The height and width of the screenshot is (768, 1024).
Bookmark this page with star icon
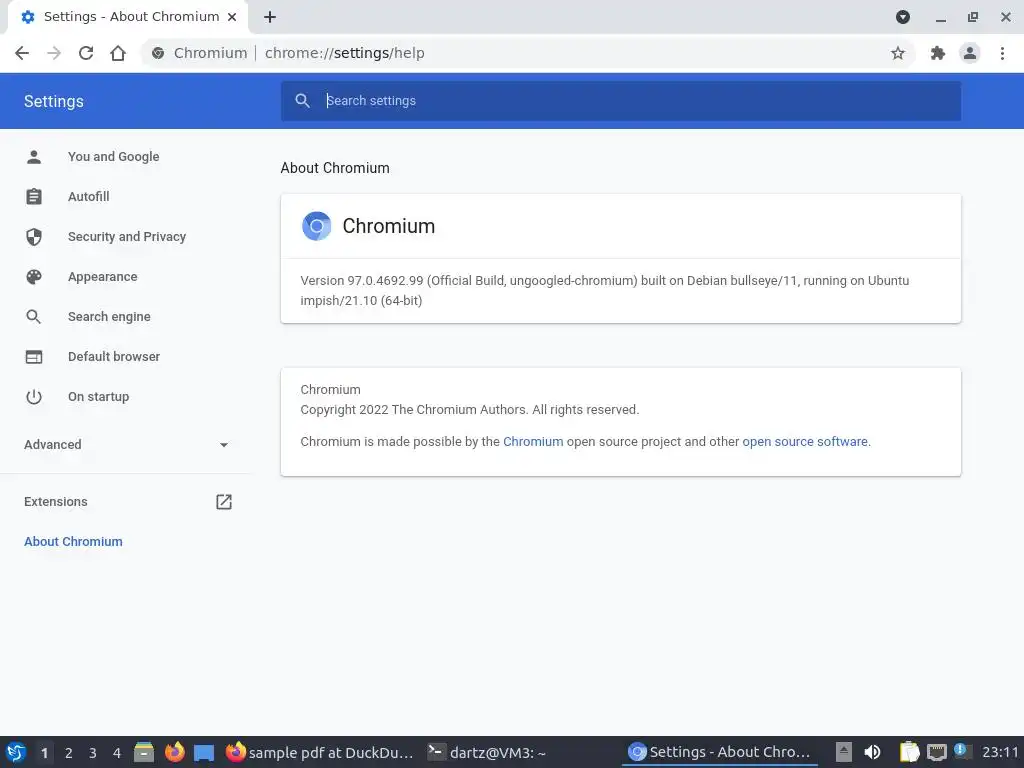tap(898, 53)
